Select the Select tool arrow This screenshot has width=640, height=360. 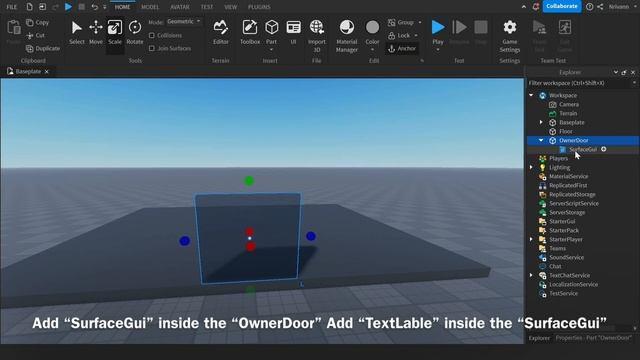click(x=76, y=32)
